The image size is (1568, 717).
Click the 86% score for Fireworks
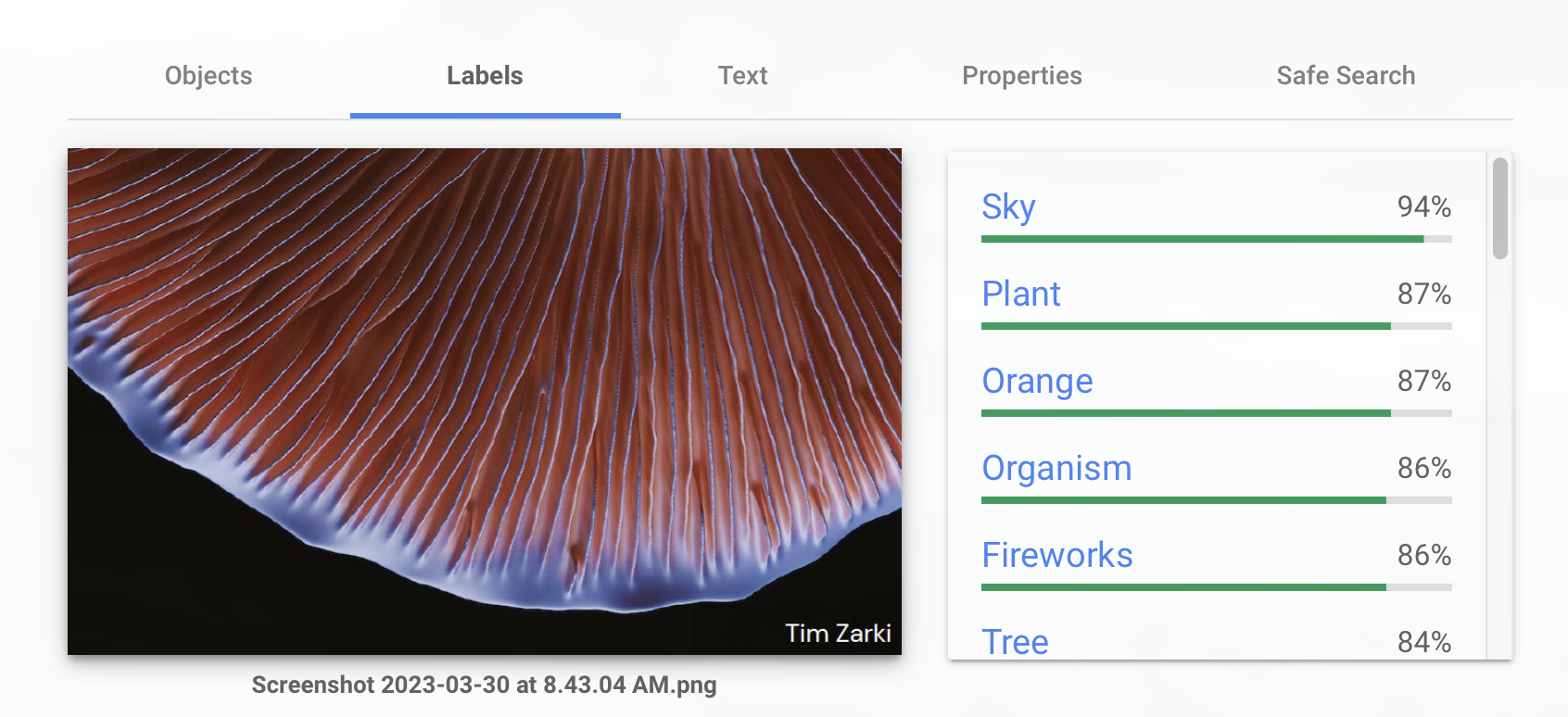(1424, 555)
